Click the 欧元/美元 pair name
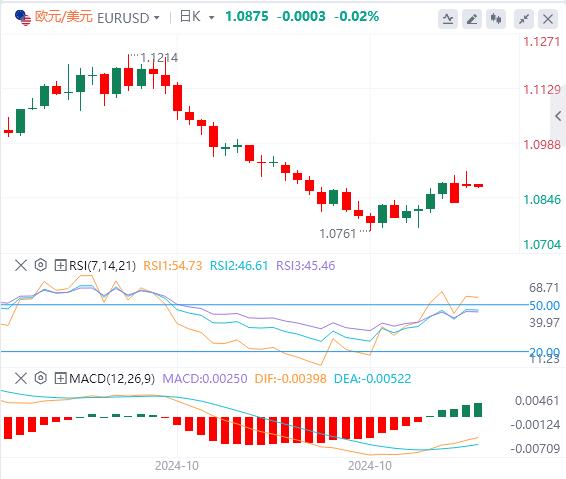 coord(64,17)
